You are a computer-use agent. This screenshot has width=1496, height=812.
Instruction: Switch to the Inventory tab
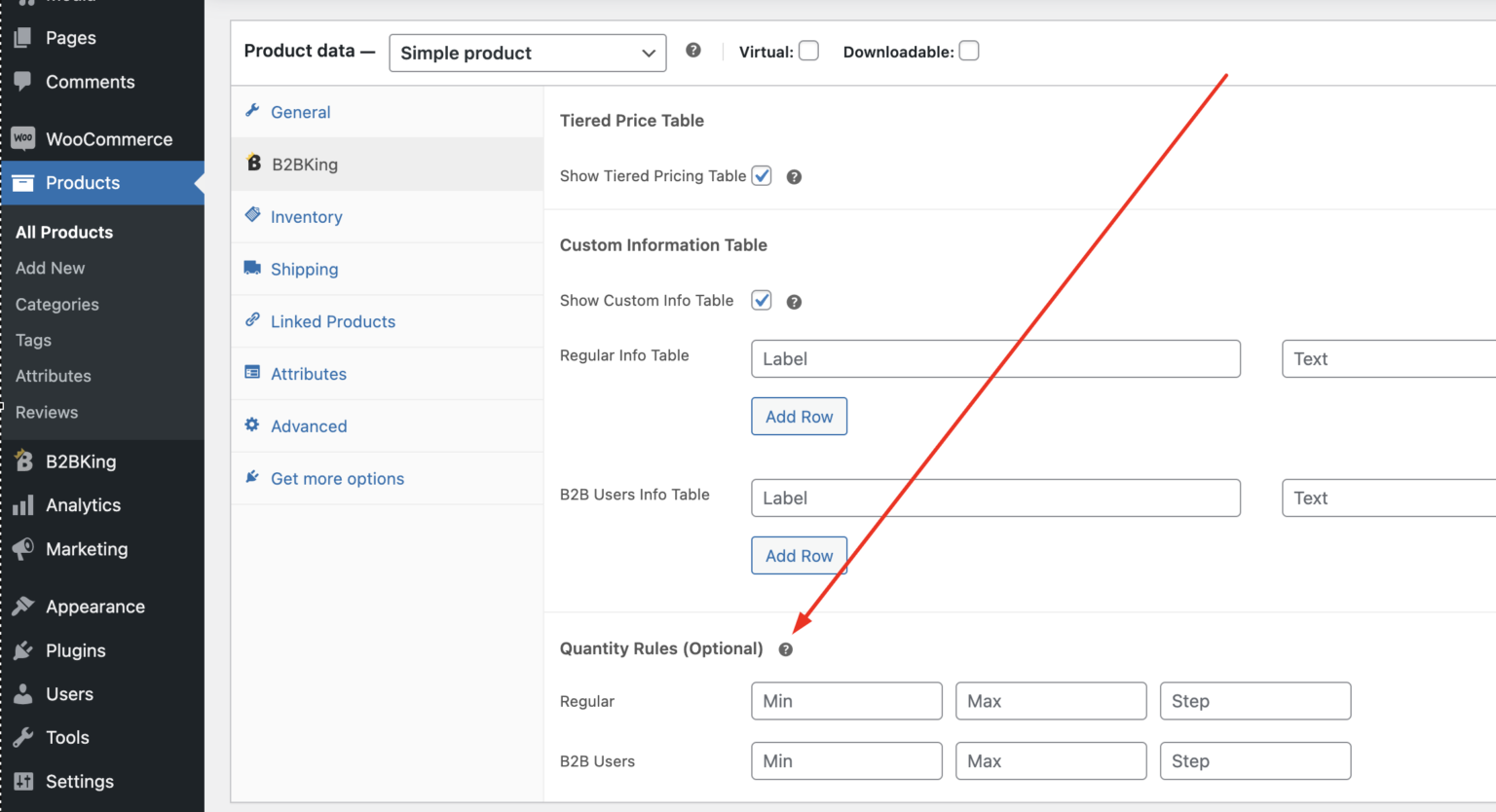[306, 216]
